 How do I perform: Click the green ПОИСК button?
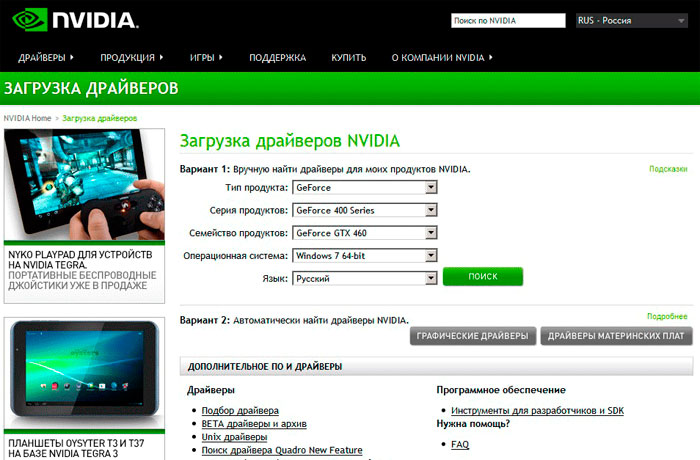point(483,276)
